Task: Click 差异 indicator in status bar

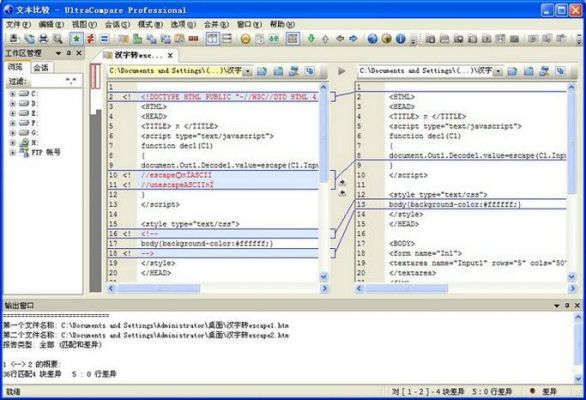Action: point(544,391)
